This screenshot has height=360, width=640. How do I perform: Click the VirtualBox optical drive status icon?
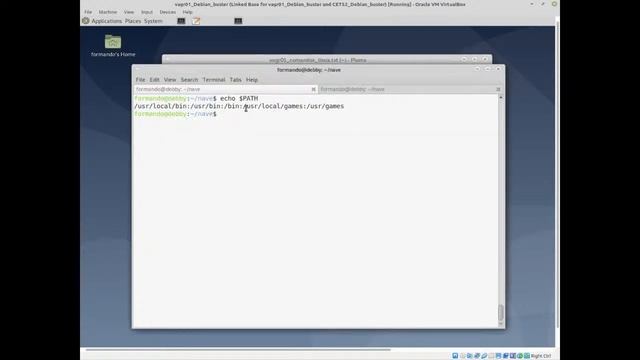[462, 356]
